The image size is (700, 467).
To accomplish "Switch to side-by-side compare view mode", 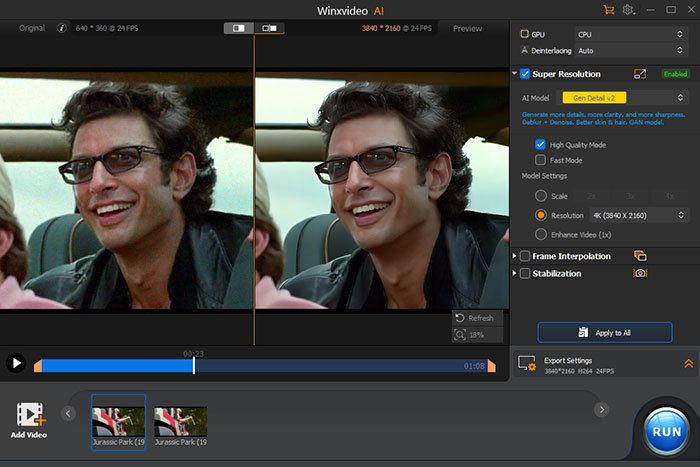I will click(269, 28).
